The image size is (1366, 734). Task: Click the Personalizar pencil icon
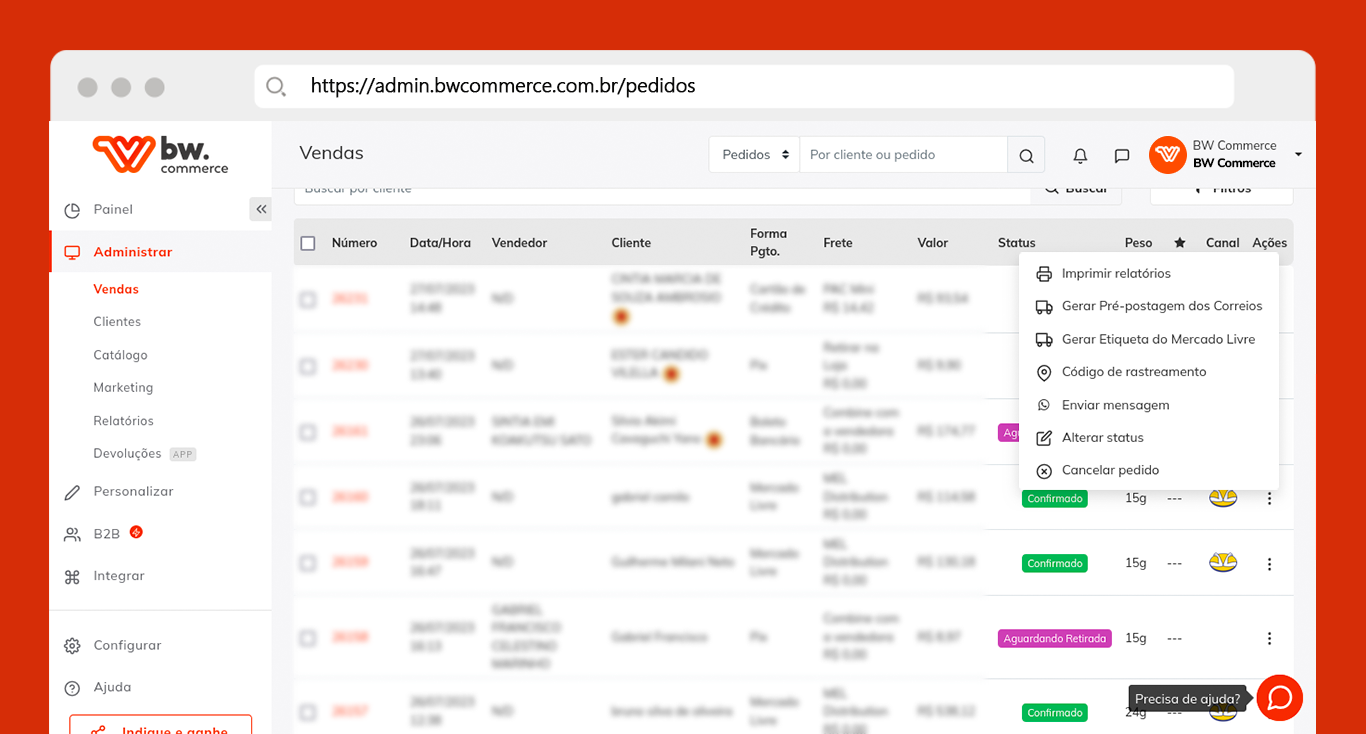pos(72,493)
